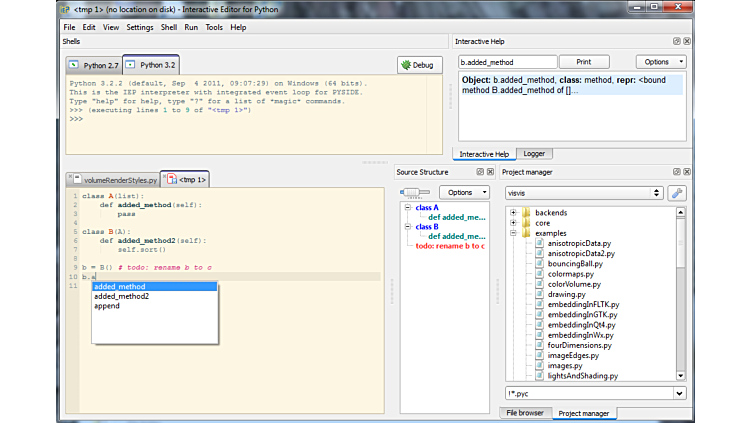The image size is (752, 423).
Task: Open project settings wrench icon
Action: pyautogui.click(x=677, y=192)
